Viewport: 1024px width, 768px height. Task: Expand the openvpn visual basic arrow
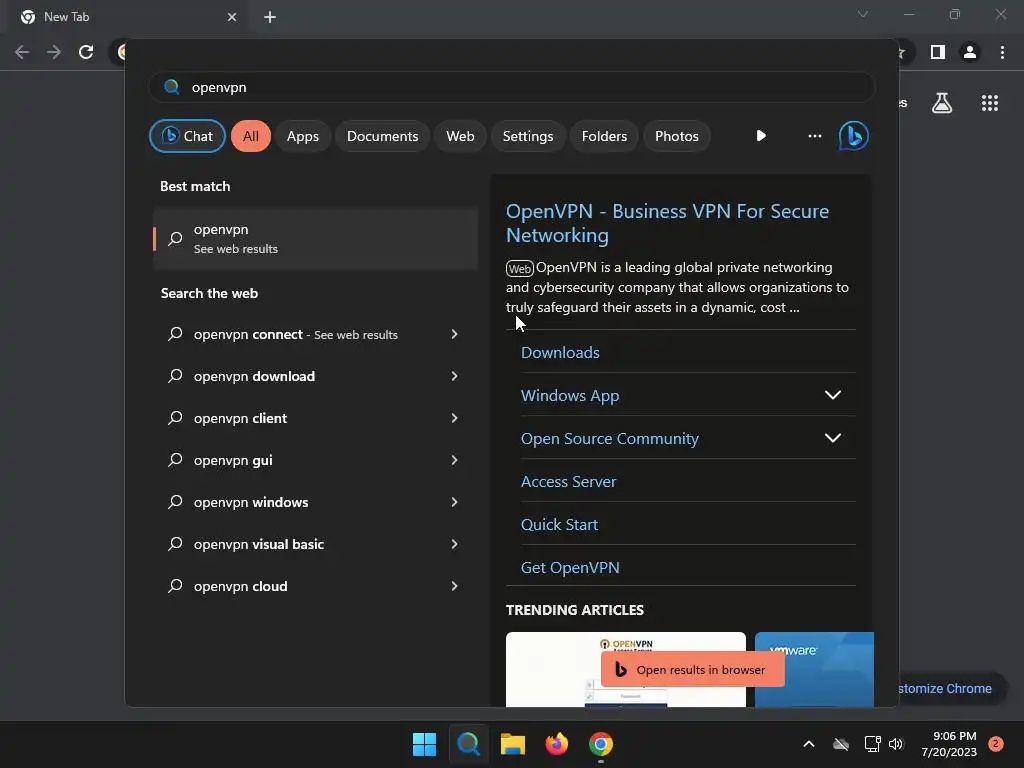454,544
